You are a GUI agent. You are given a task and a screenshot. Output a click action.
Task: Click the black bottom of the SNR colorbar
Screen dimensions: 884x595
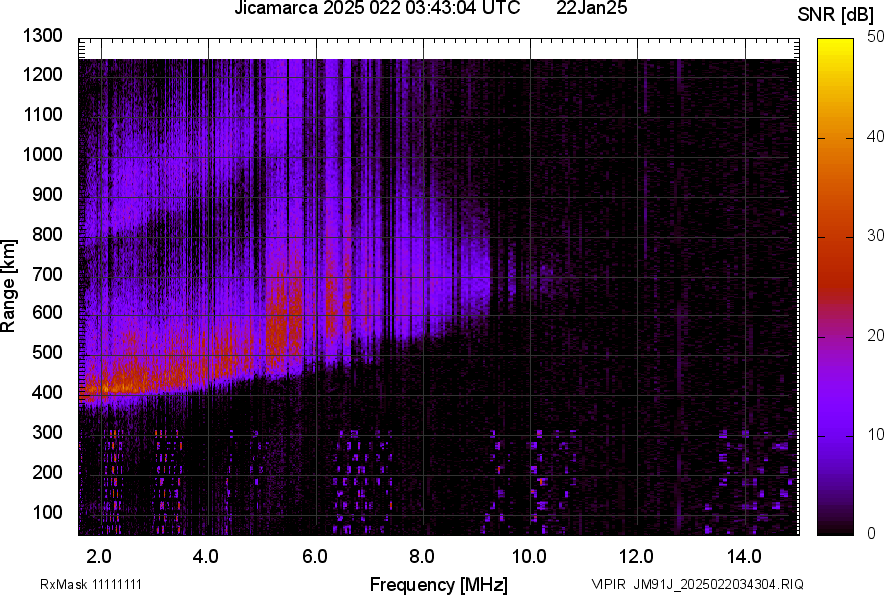click(835, 529)
